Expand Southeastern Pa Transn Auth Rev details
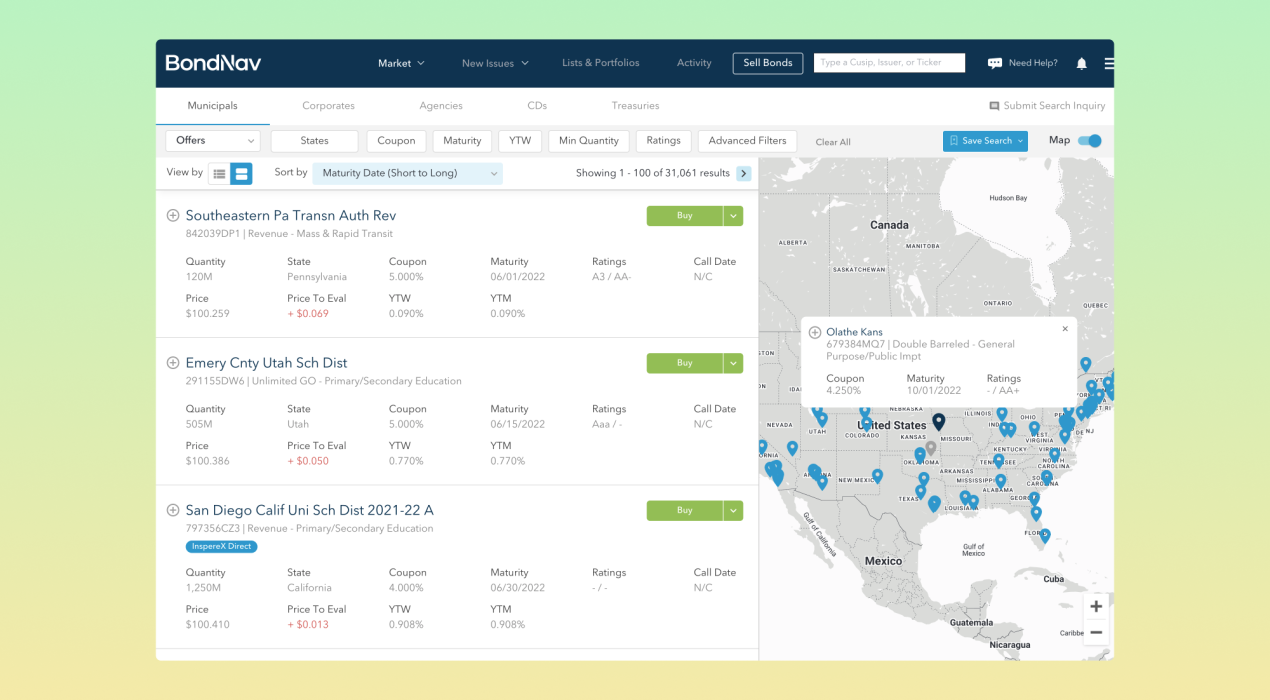Image resolution: width=1270 pixels, height=700 pixels. coord(173,215)
